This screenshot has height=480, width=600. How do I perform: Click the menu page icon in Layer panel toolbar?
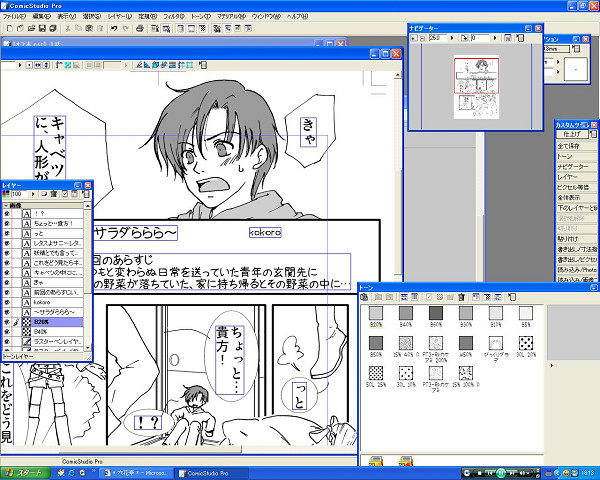pos(86,194)
